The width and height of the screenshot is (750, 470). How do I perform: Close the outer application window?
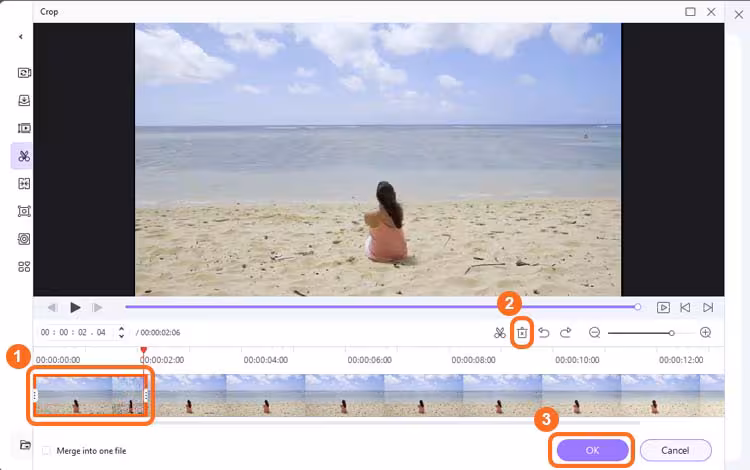click(x=739, y=14)
